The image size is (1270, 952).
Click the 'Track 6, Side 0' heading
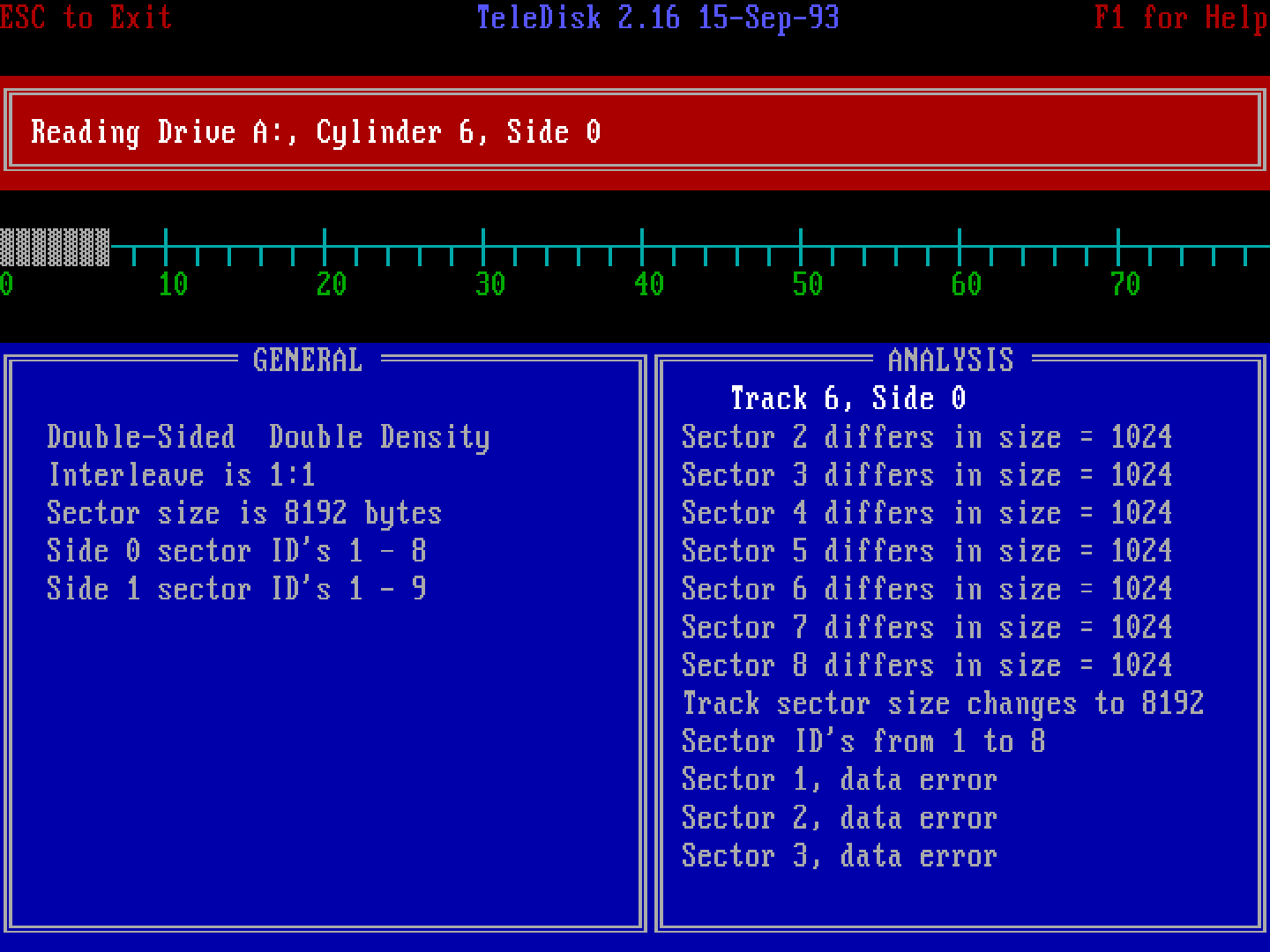coord(848,398)
